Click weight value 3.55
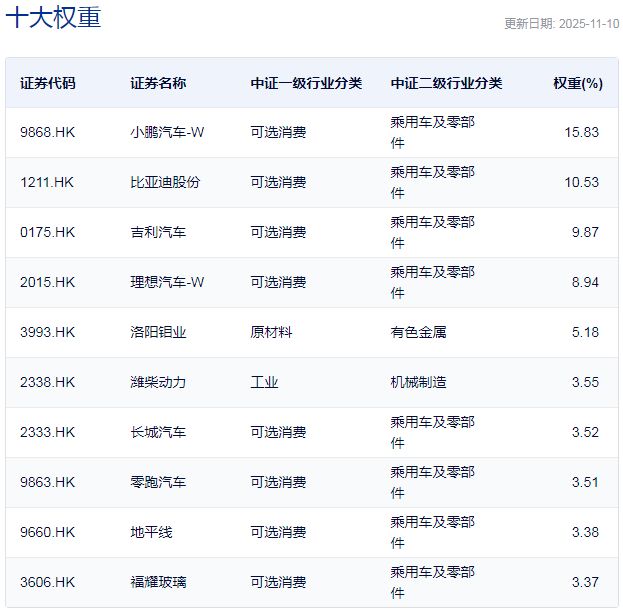 pos(585,383)
